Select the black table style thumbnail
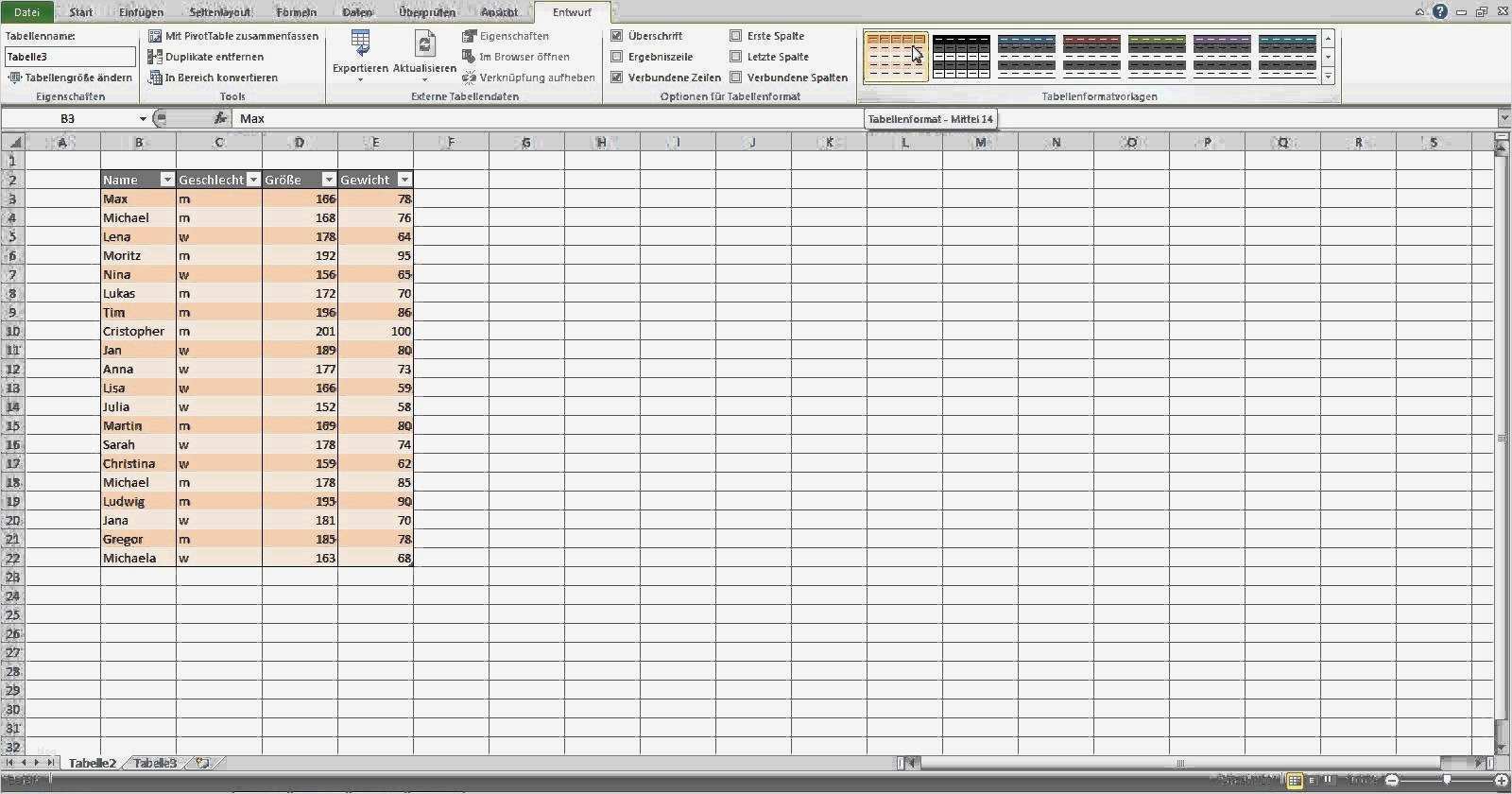1512x794 pixels. (961, 57)
